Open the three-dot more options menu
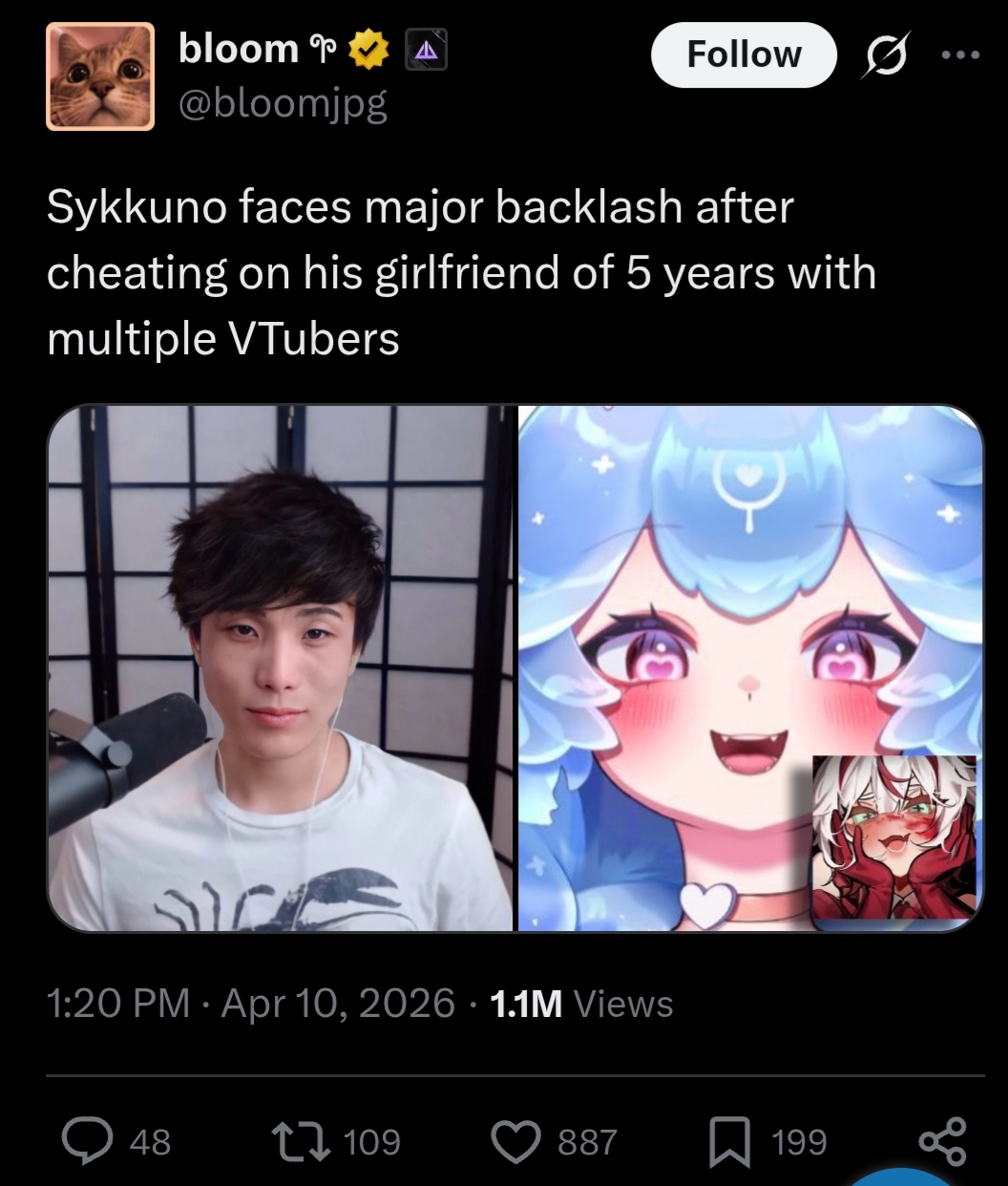Image resolution: width=1008 pixels, height=1186 pixels. click(x=960, y=55)
